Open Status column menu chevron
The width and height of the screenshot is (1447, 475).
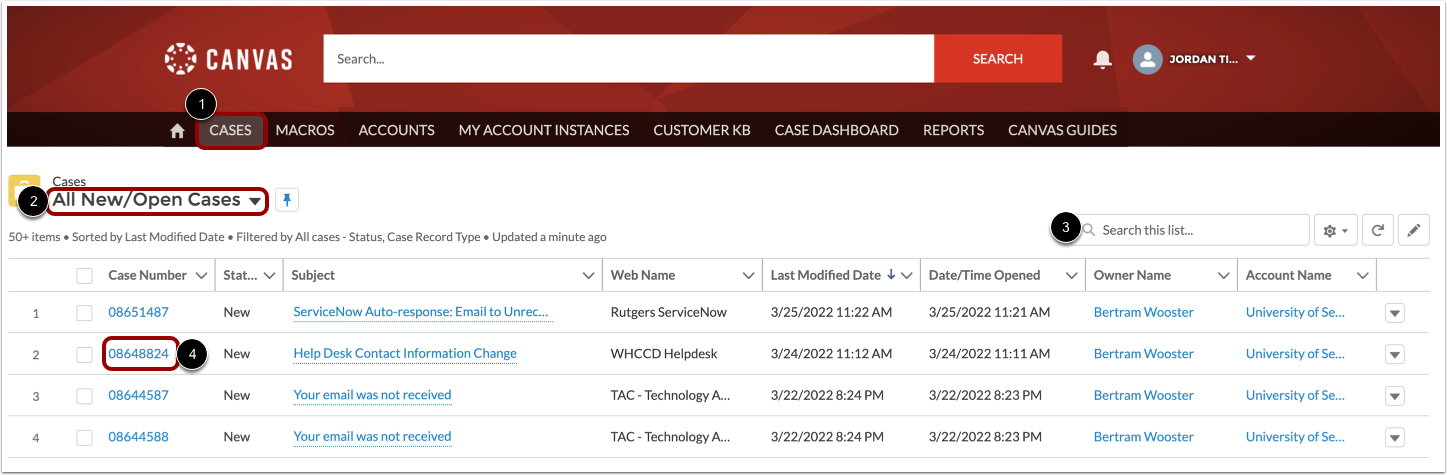[x=271, y=276]
